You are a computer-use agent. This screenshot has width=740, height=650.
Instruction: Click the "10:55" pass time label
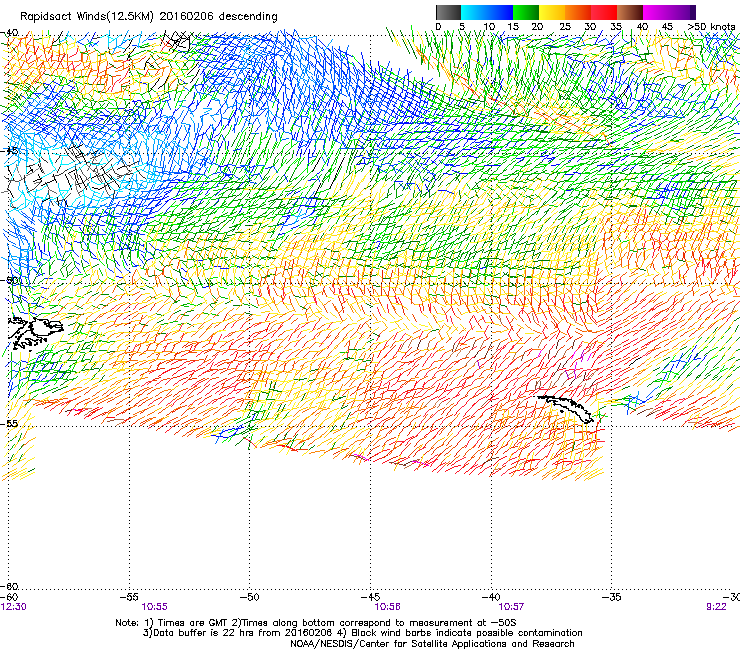(155, 607)
